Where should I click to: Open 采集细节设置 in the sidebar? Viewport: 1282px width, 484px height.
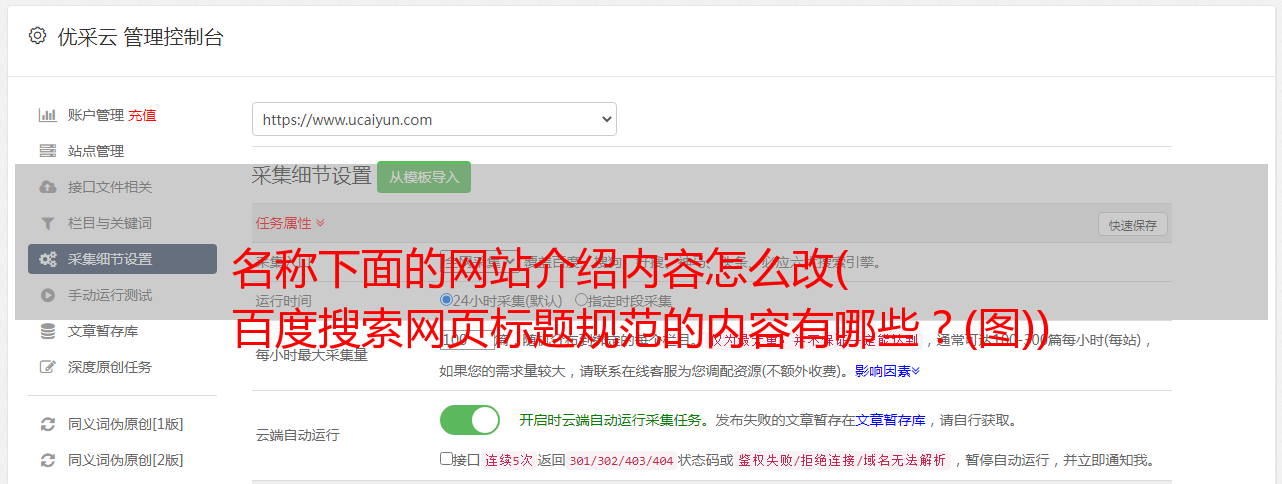click(122, 259)
